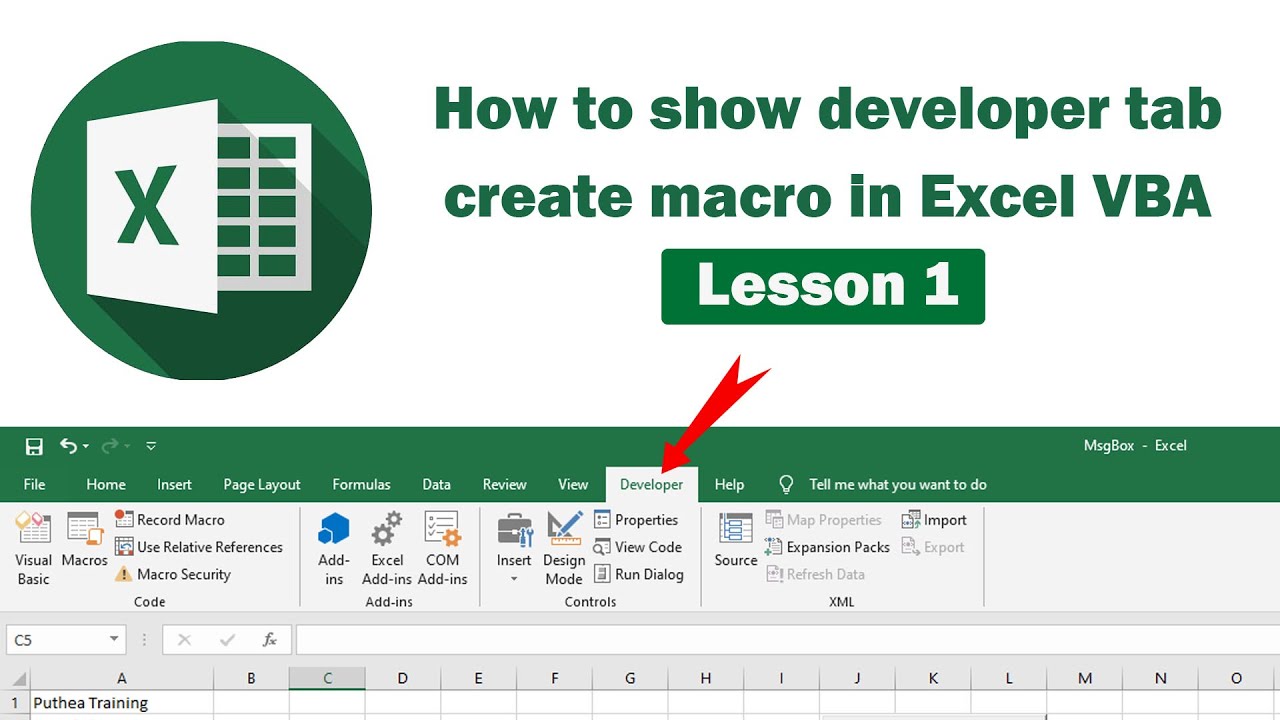Select column A header
The width and height of the screenshot is (1280, 720).
click(121, 678)
